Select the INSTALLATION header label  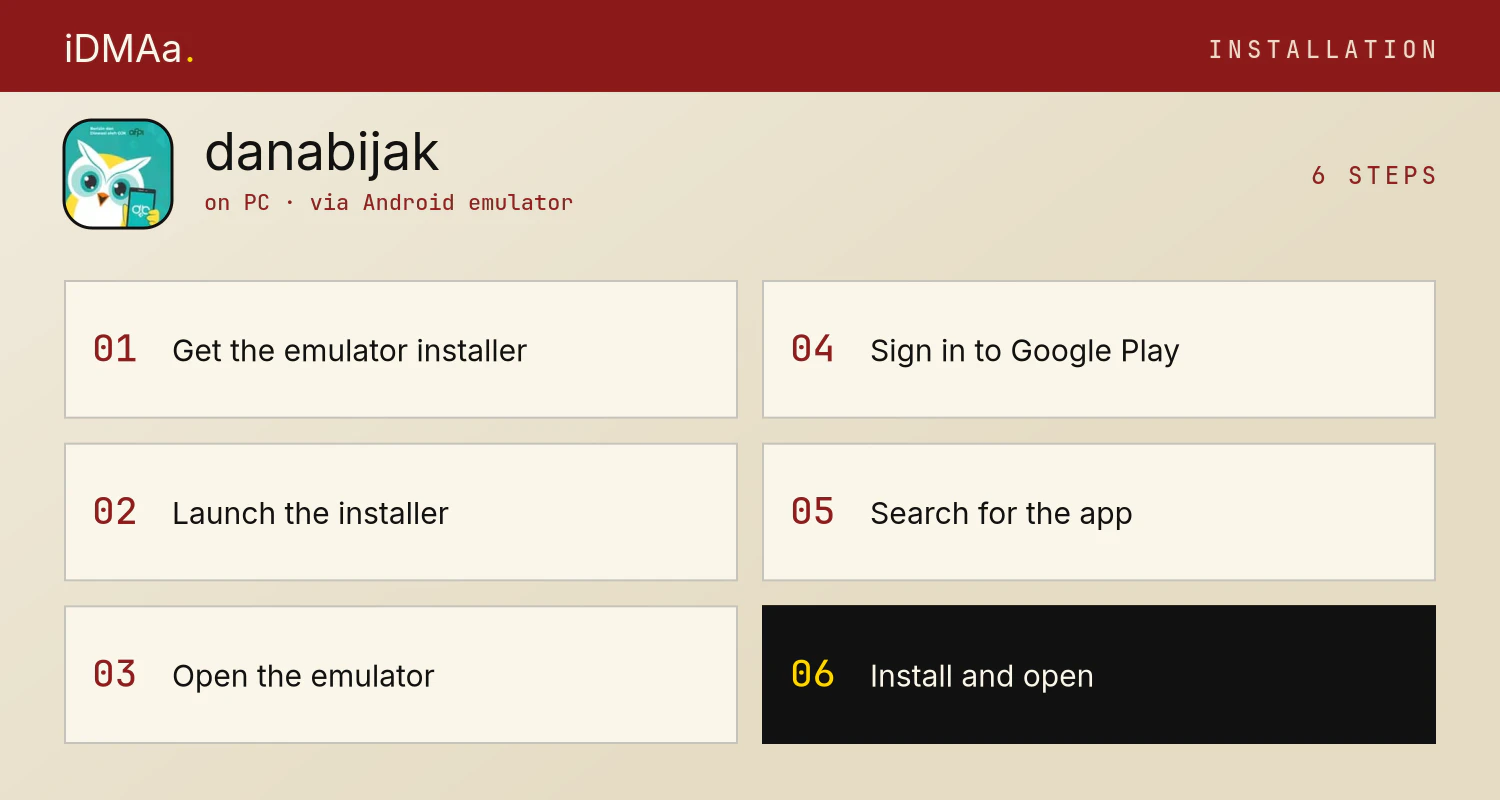point(1322,49)
